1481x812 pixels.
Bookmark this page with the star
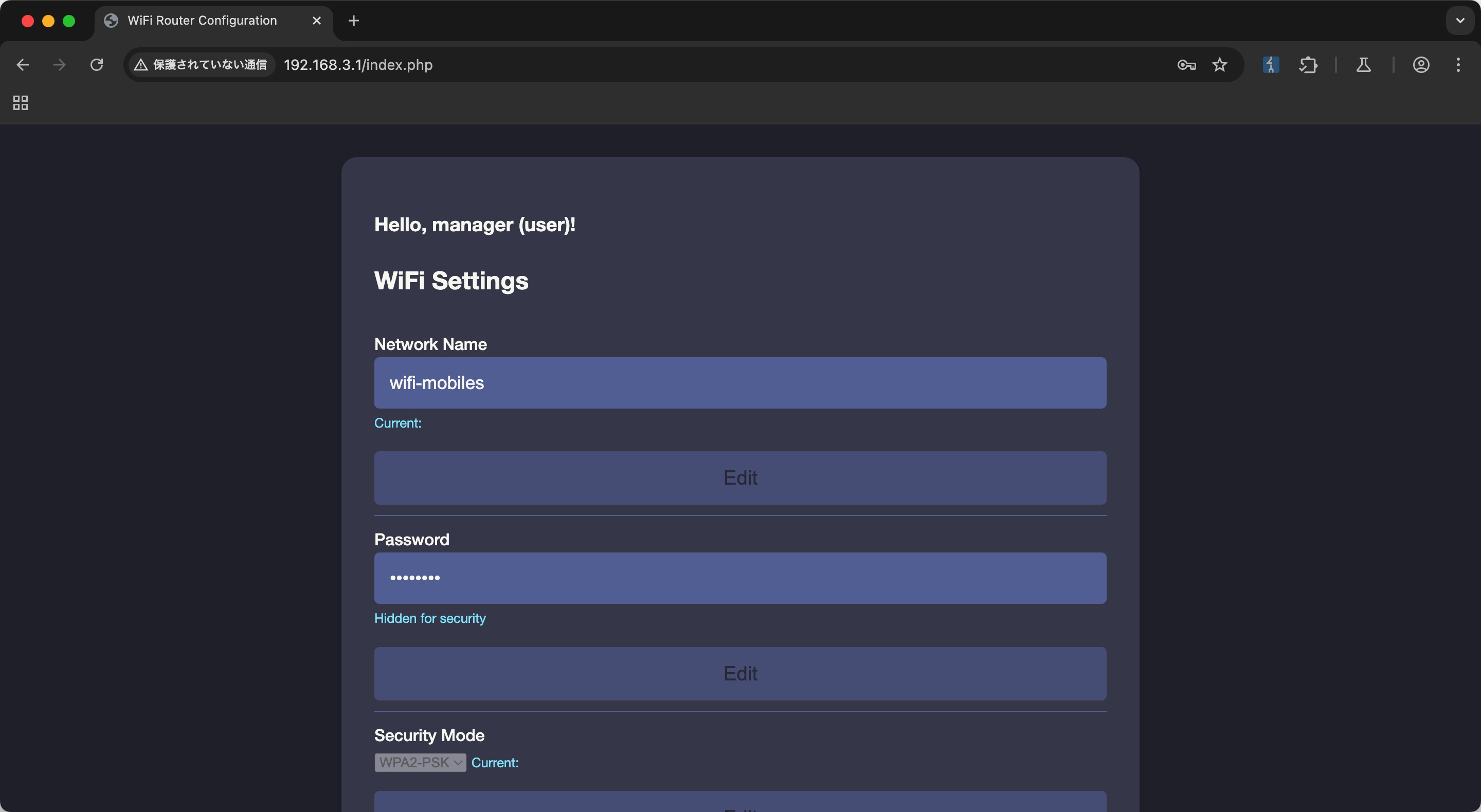tap(1219, 65)
